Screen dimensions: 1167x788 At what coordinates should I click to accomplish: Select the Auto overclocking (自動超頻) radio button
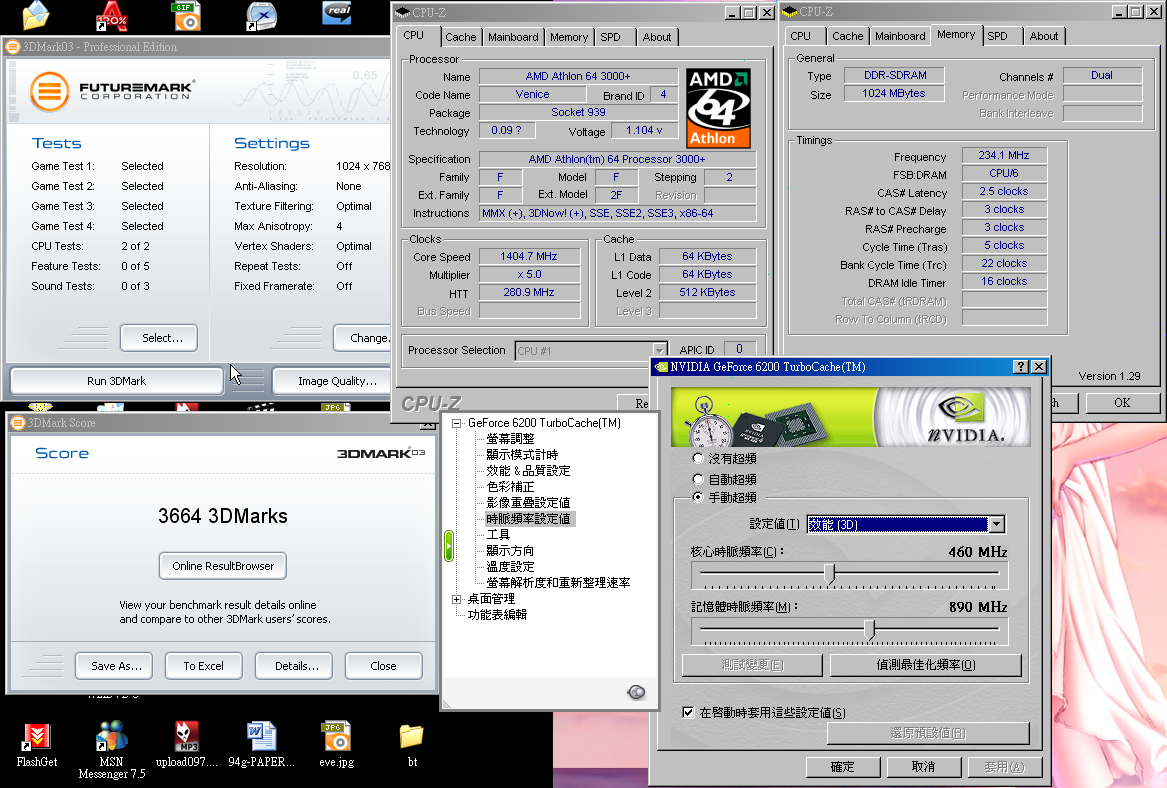pos(697,479)
